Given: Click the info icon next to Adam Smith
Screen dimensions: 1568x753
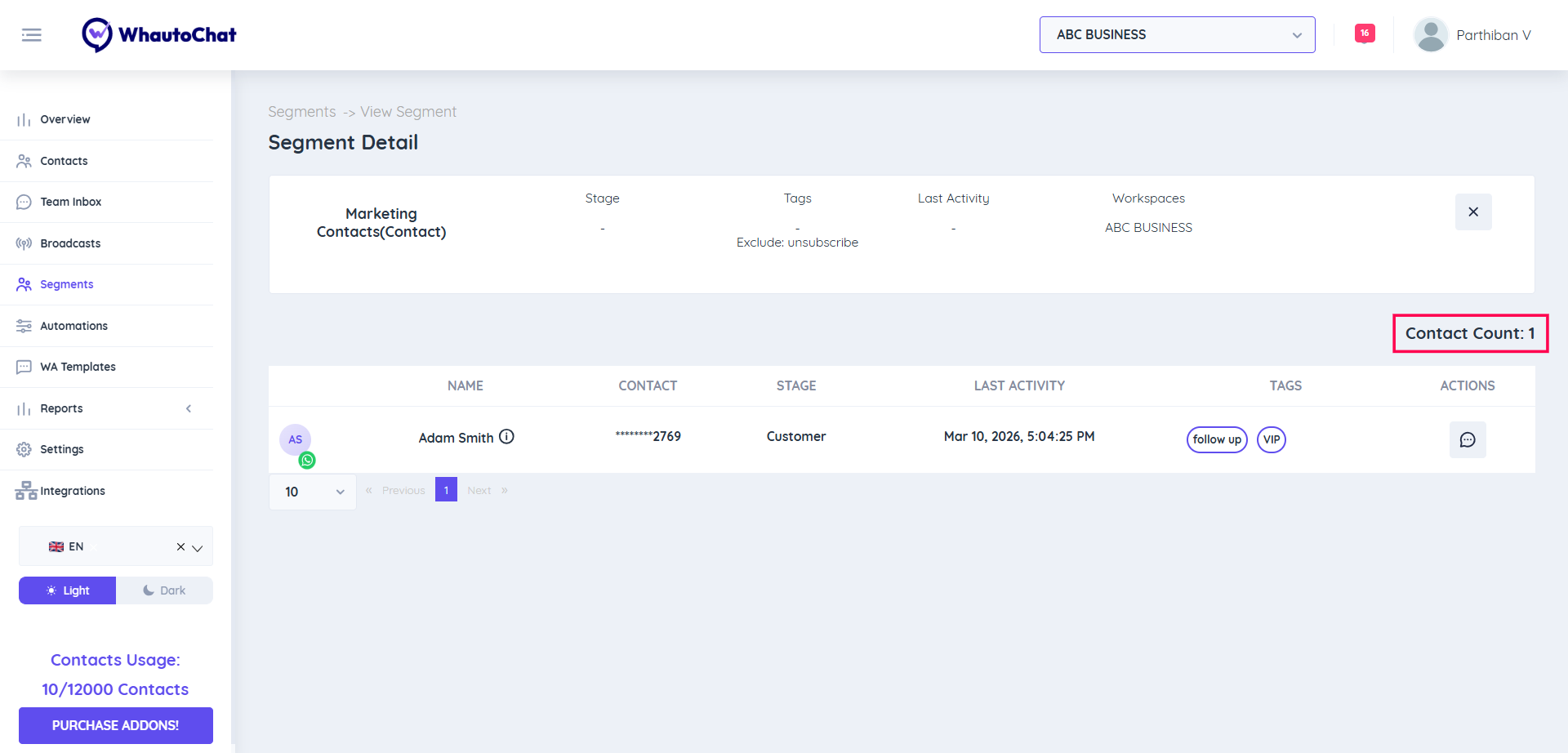Looking at the screenshot, I should [x=507, y=437].
